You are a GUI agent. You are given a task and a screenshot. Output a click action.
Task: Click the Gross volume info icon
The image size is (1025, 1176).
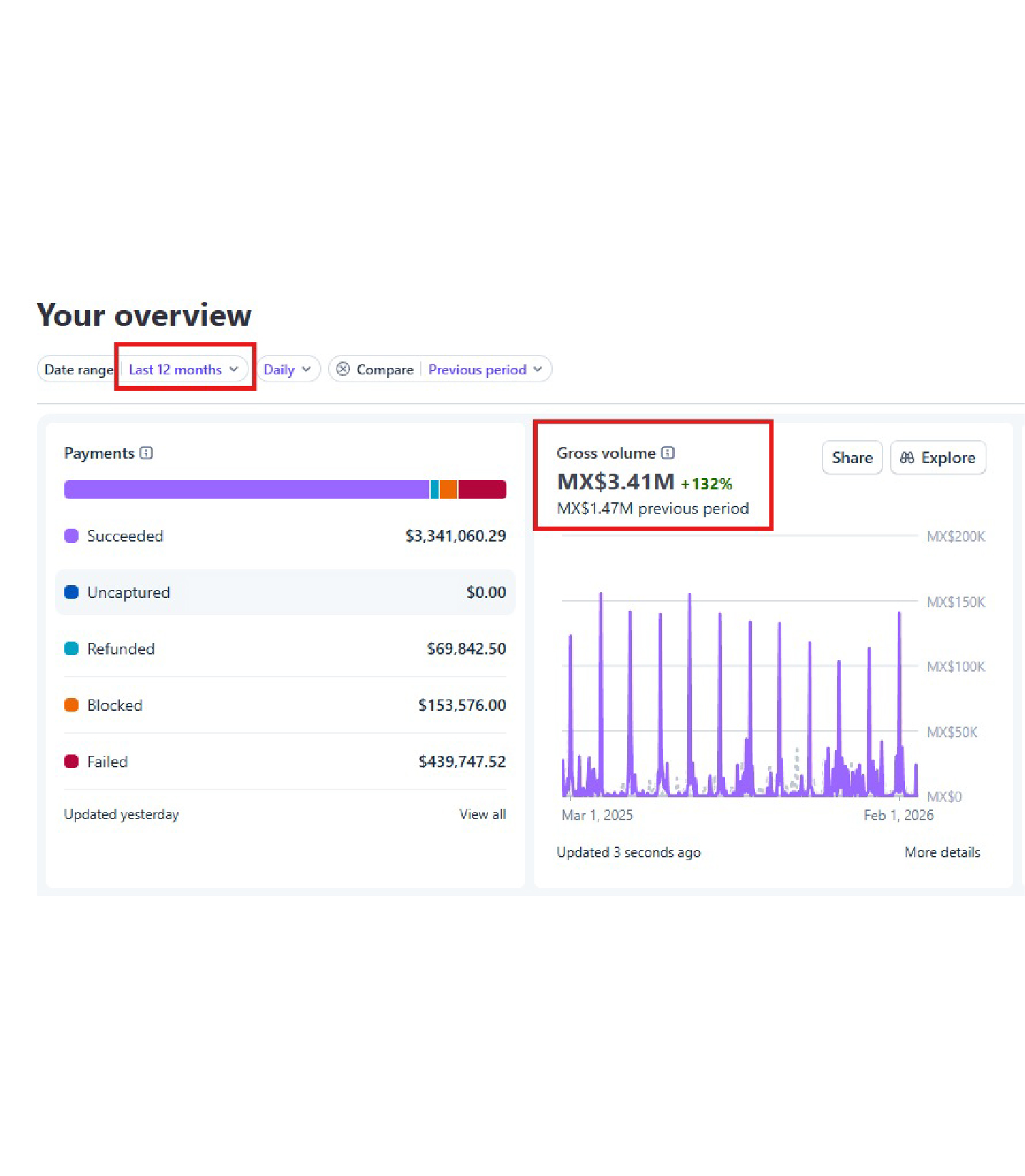[x=668, y=453]
